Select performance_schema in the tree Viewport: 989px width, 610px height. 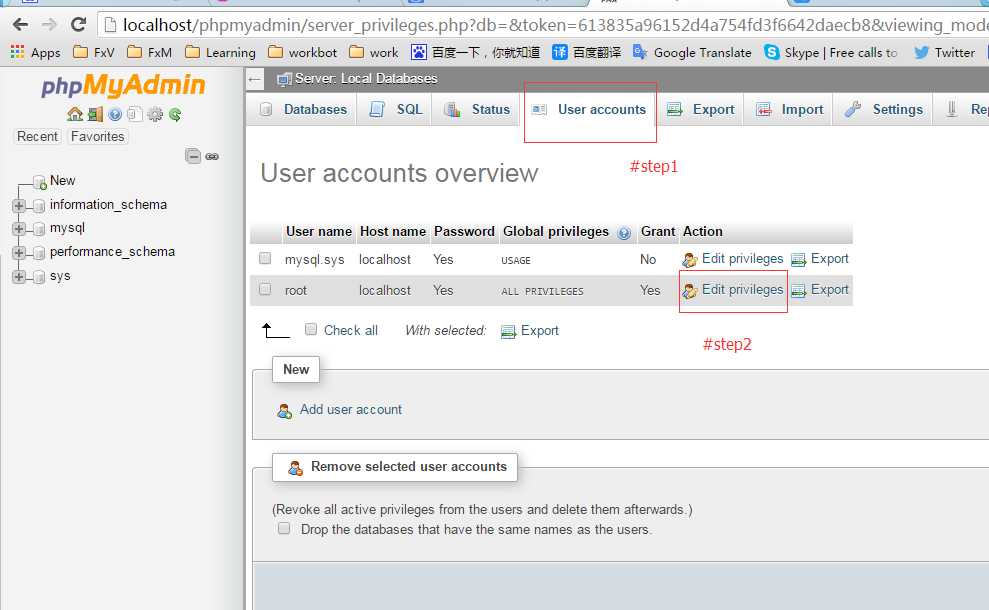(x=112, y=252)
